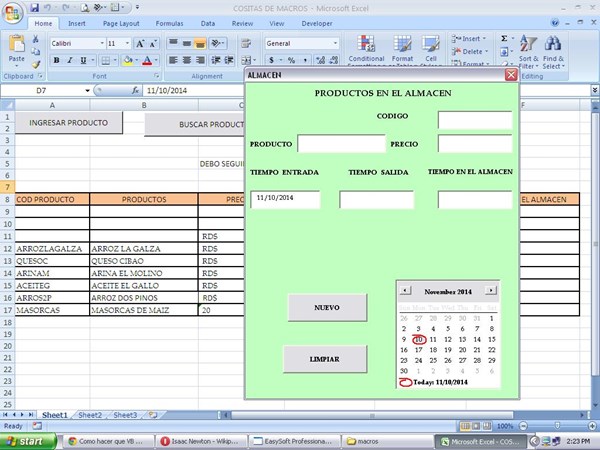Viewport: 600px width, 450px height.
Task: Switch to Page Layout view icon
Action: point(476,426)
